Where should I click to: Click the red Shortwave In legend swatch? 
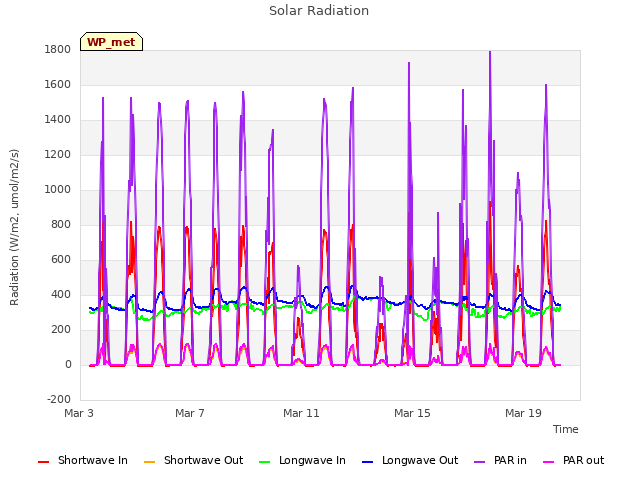coord(43,462)
